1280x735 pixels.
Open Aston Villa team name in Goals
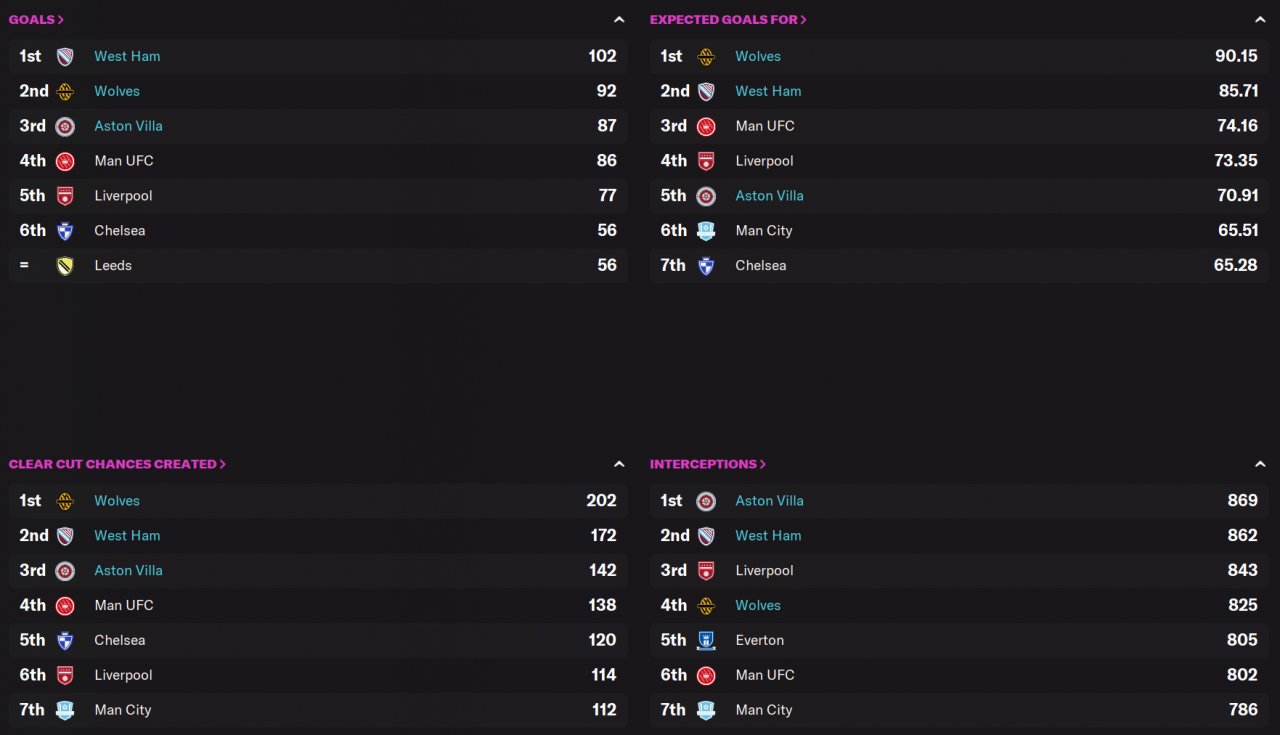tap(128, 126)
